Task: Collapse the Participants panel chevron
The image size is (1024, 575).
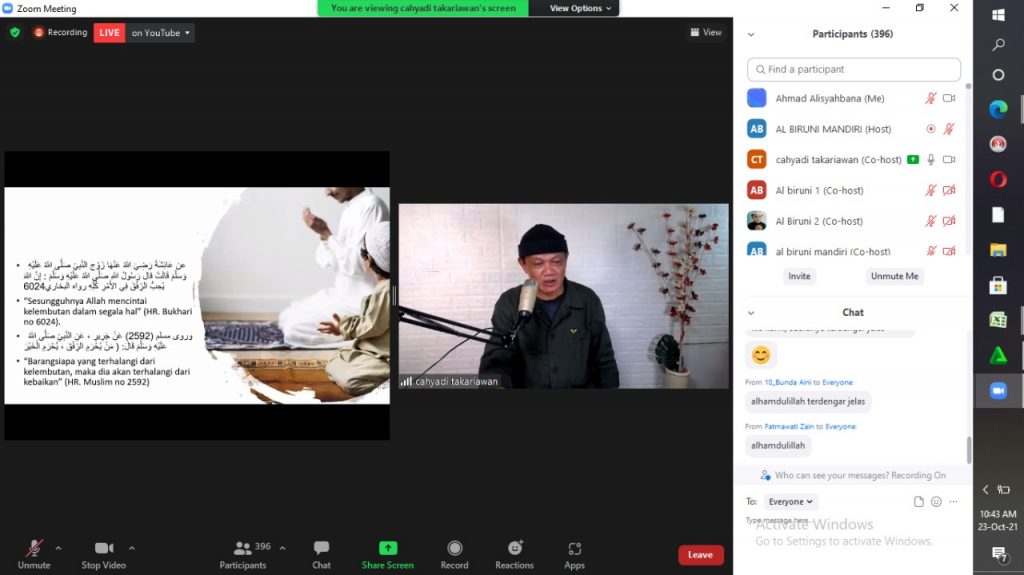Action: [751, 34]
